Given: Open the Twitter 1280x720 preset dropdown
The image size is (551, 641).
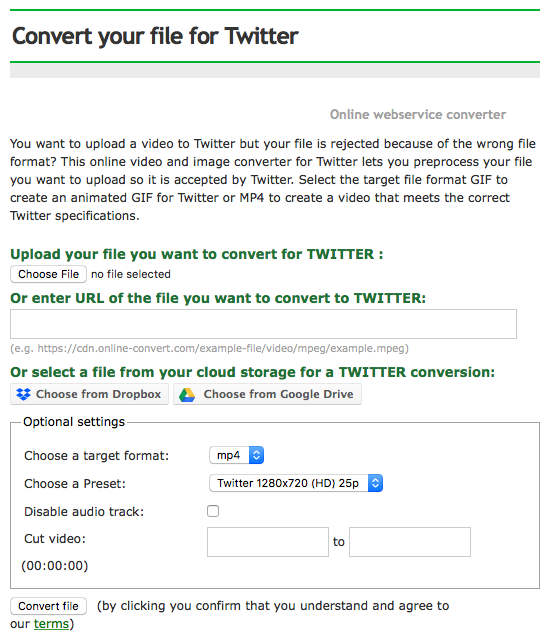Looking at the screenshot, I should tap(296, 483).
